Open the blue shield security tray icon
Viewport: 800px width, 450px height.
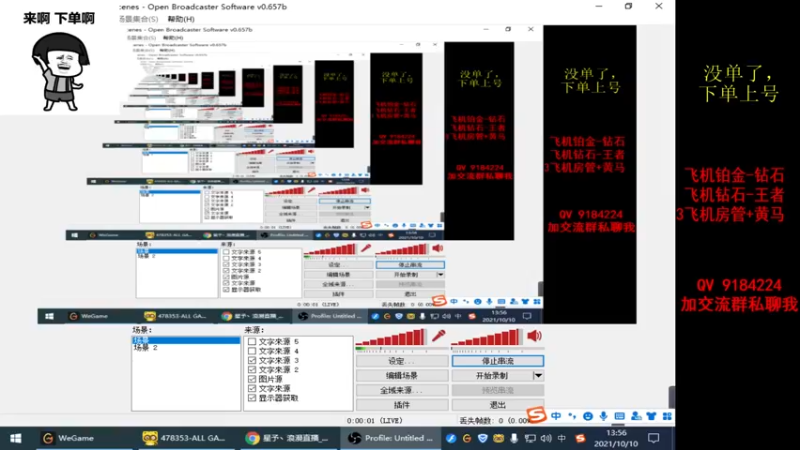pos(483,438)
